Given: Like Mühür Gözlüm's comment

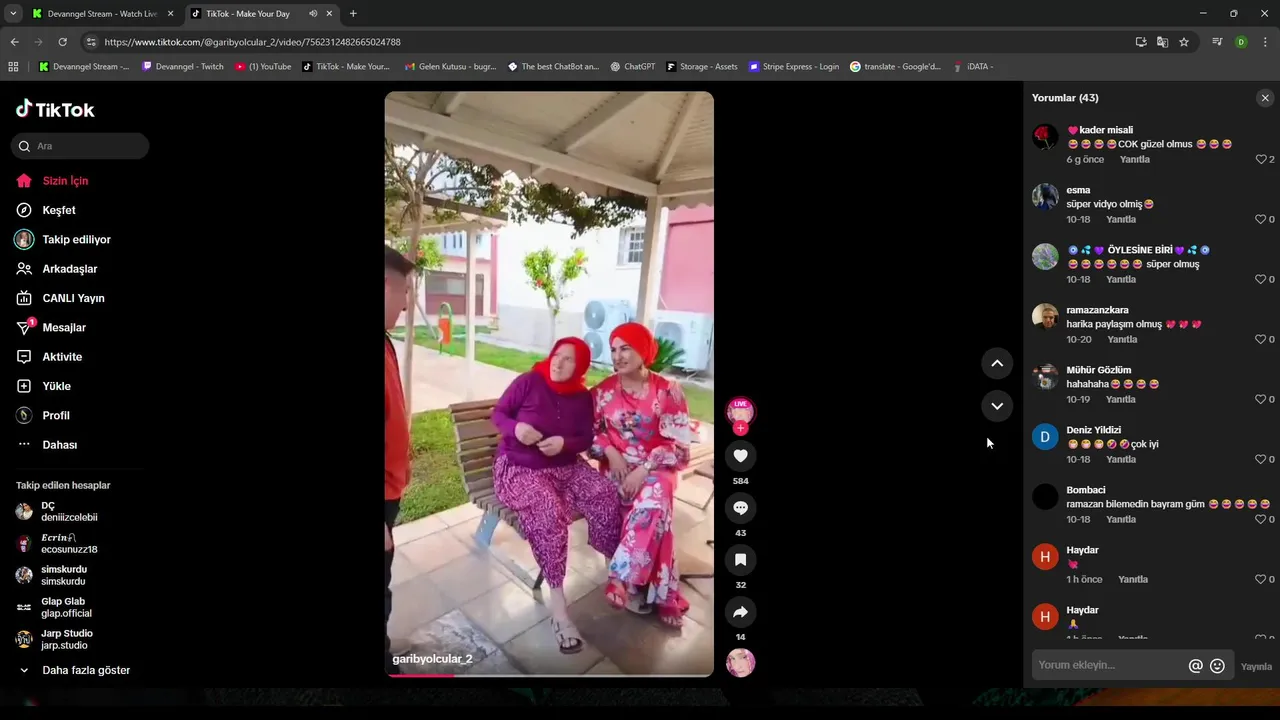Looking at the screenshot, I should point(1260,400).
